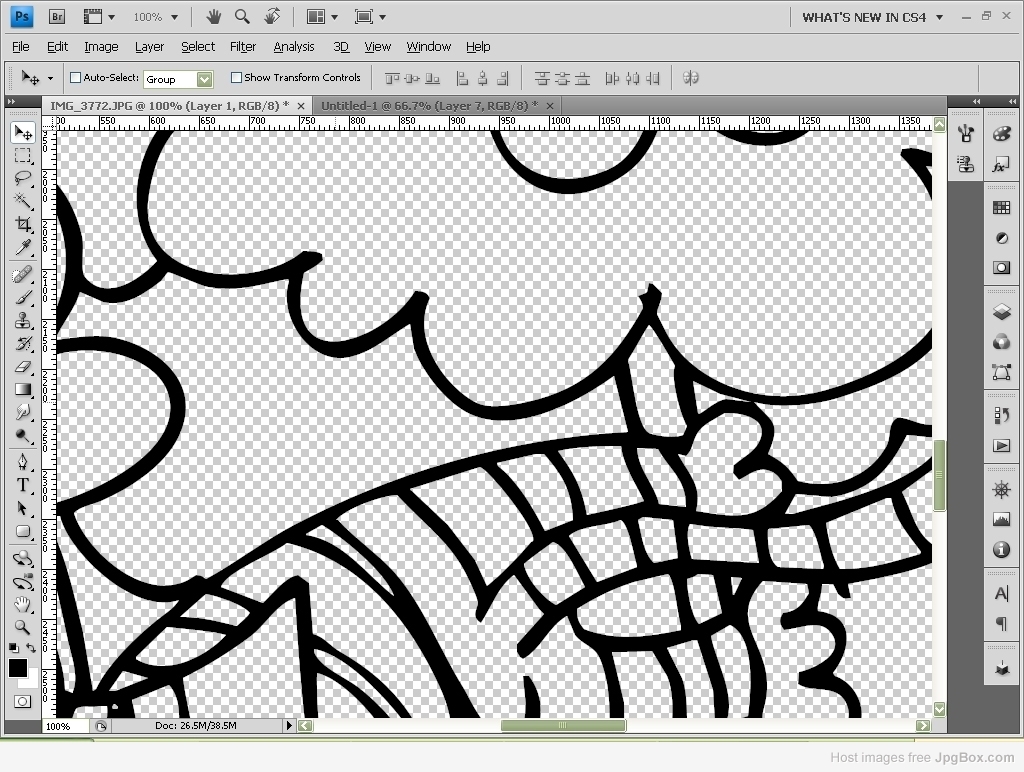This screenshot has height=772, width=1024.
Task: Click the horizontal scrollbar thumb
Action: [563, 726]
